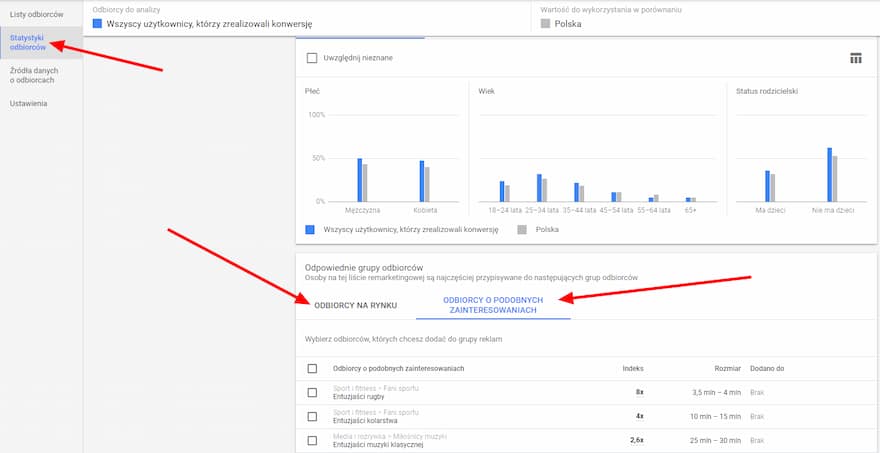880x453 pixels.
Task: Click the 8x index value
Action: (640, 393)
